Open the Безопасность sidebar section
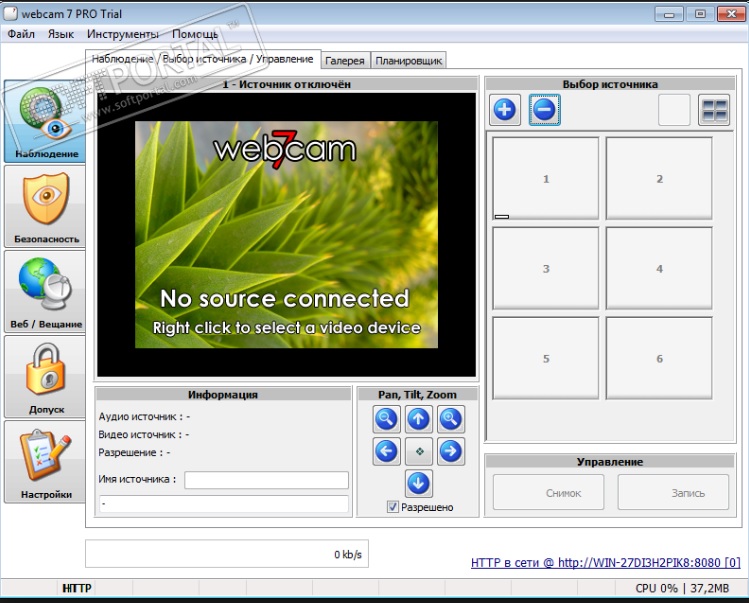The height and width of the screenshot is (603, 749). tap(45, 207)
